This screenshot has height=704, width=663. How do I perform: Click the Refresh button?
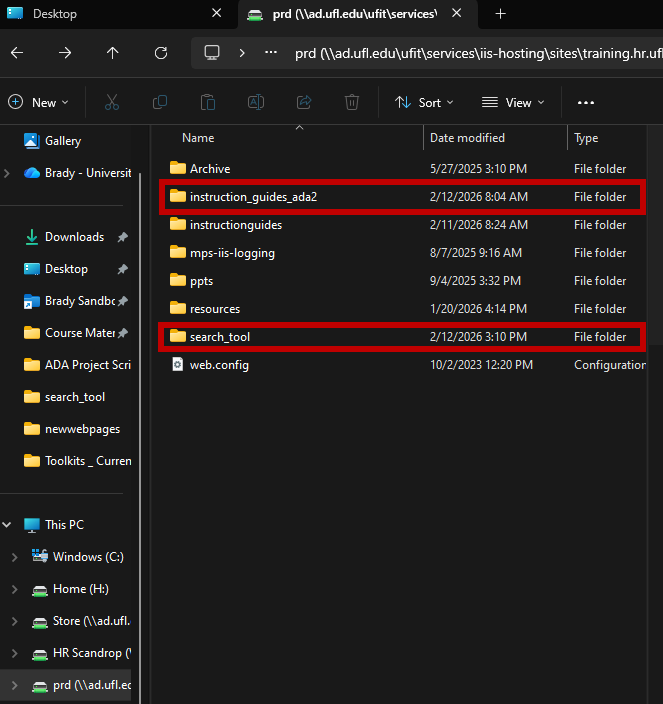pyautogui.click(x=161, y=53)
